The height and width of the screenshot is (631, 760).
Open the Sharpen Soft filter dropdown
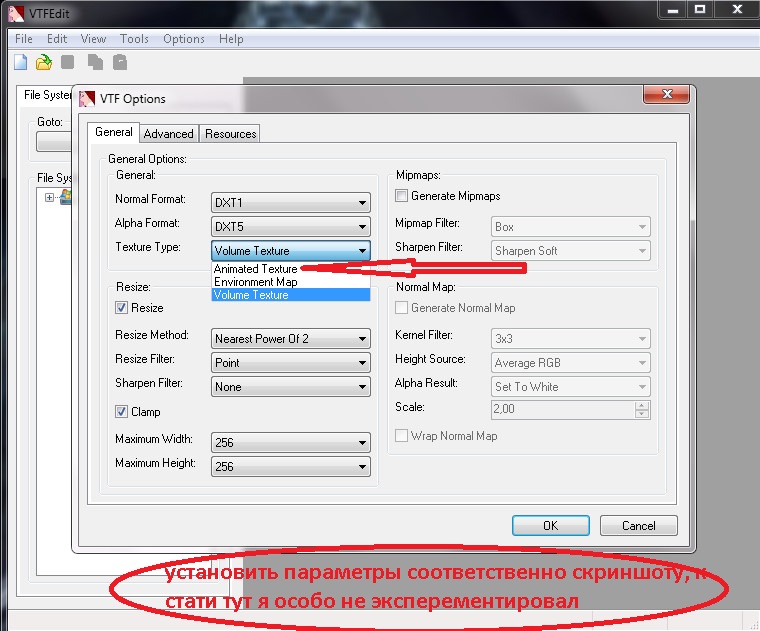570,251
